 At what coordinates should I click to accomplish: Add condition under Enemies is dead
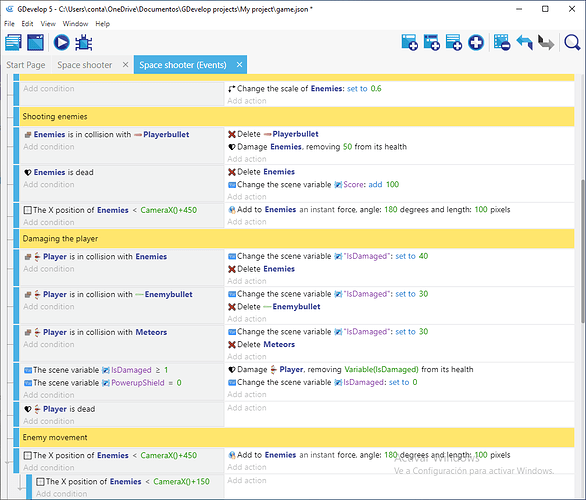pyautogui.click(x=49, y=185)
